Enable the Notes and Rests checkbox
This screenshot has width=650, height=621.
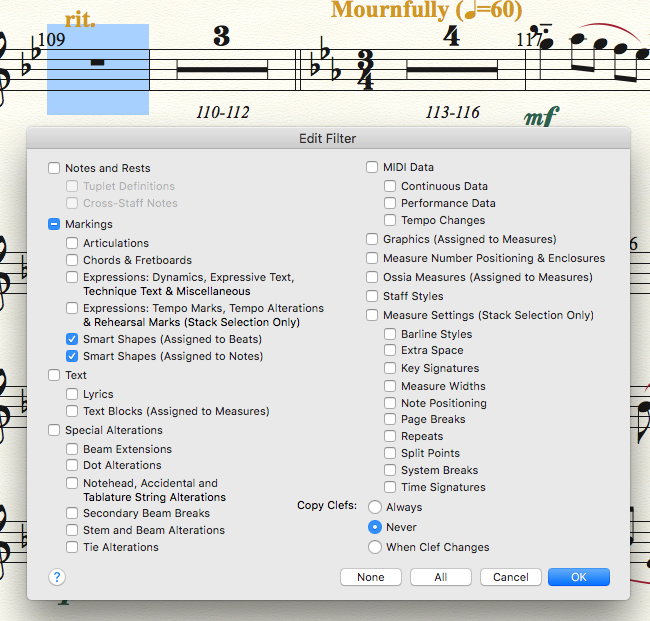54,168
